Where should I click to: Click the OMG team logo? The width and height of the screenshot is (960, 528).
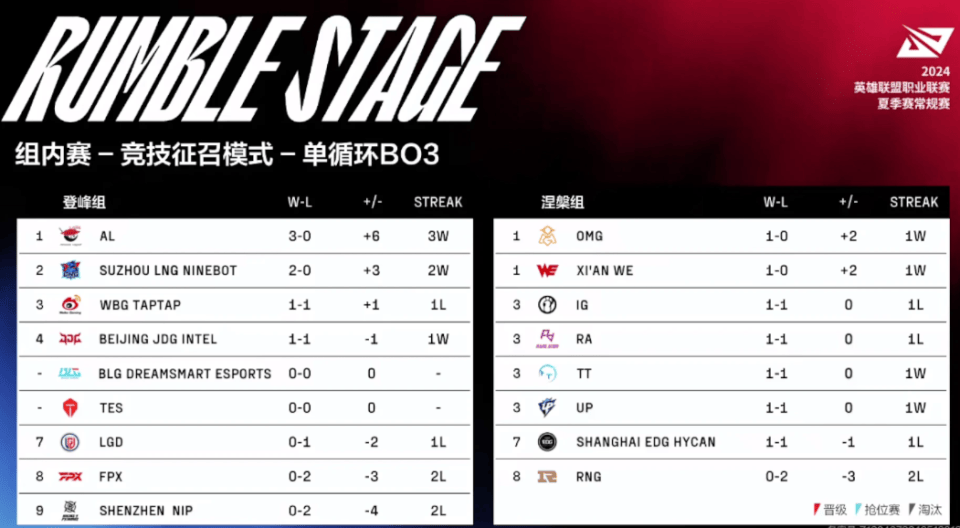[547, 236]
